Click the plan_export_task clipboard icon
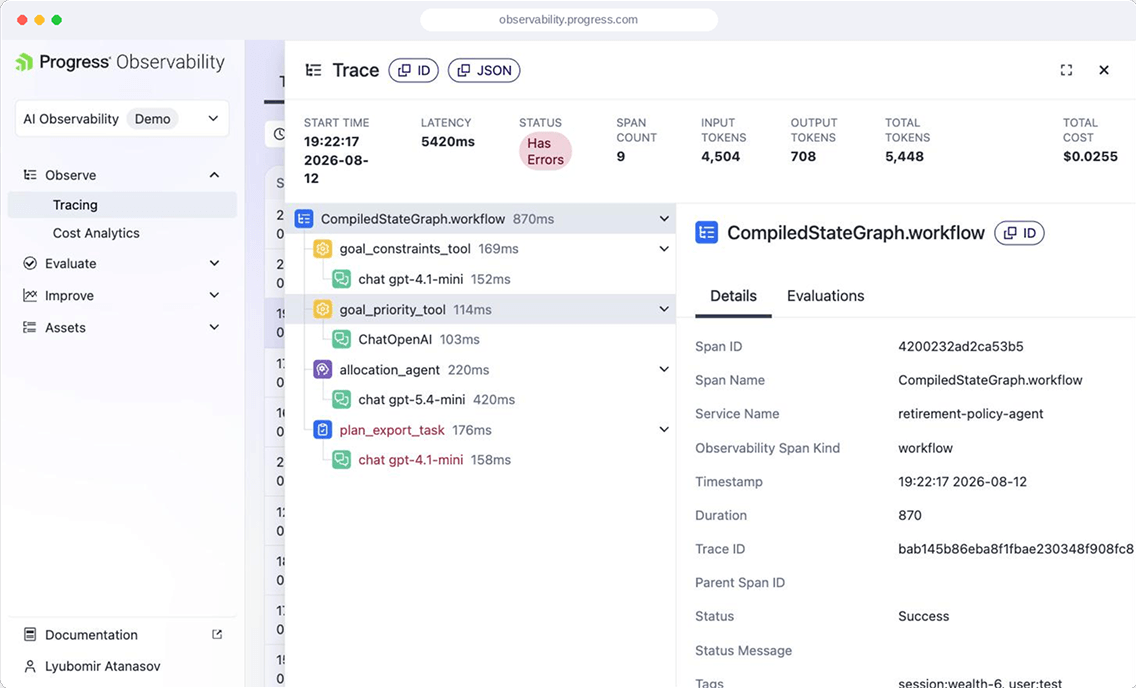The width and height of the screenshot is (1136, 688). [322, 430]
